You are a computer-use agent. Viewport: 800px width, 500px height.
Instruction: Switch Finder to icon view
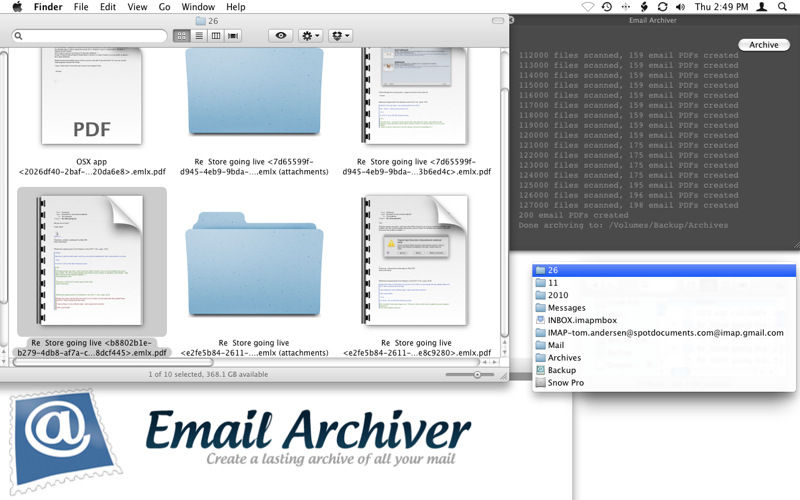point(182,36)
